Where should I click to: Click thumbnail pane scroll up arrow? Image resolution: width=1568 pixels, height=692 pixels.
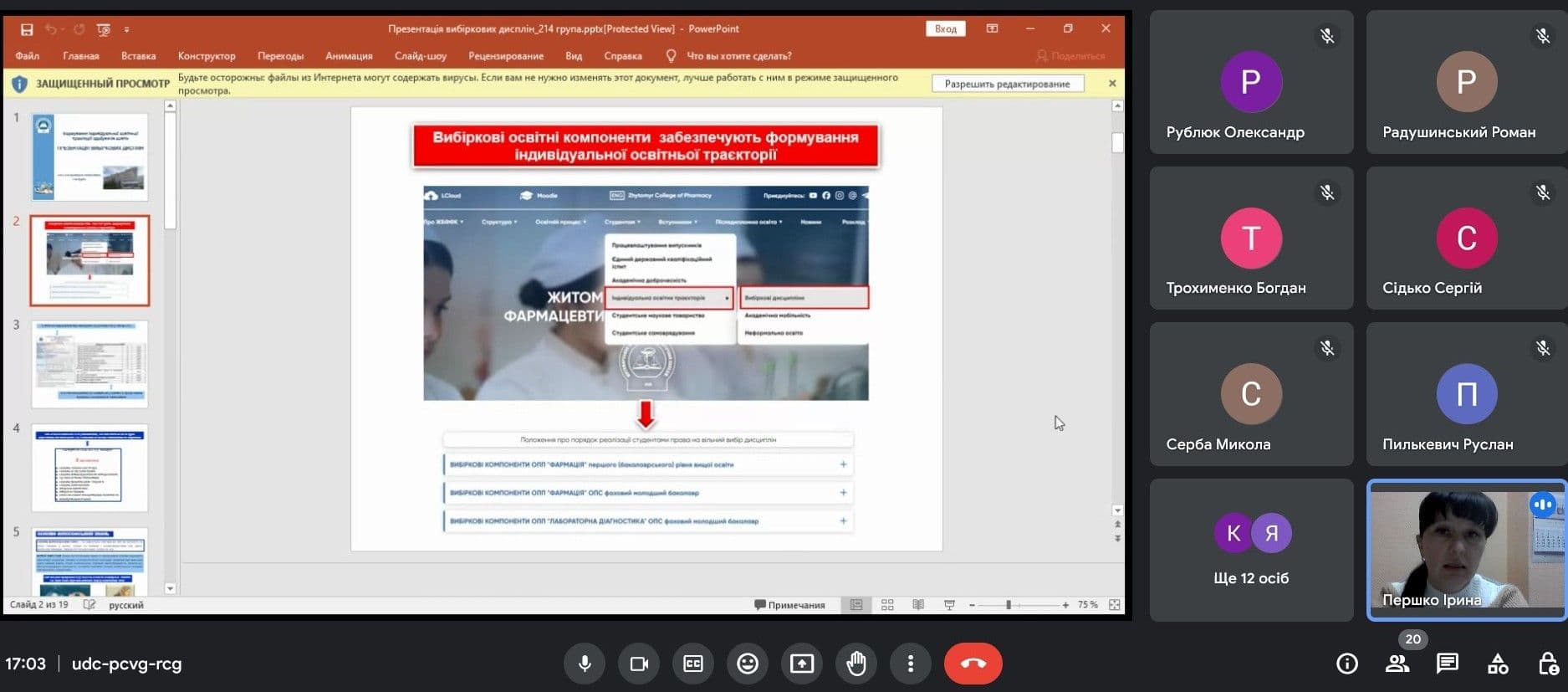click(x=170, y=106)
